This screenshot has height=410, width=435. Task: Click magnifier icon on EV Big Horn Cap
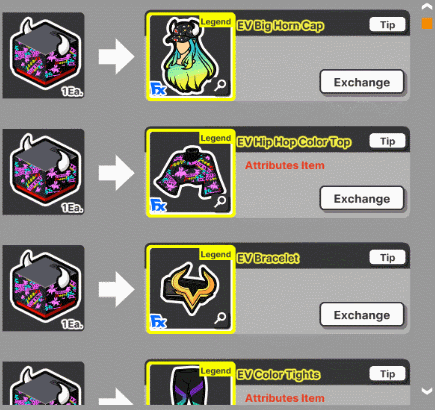[220, 85]
